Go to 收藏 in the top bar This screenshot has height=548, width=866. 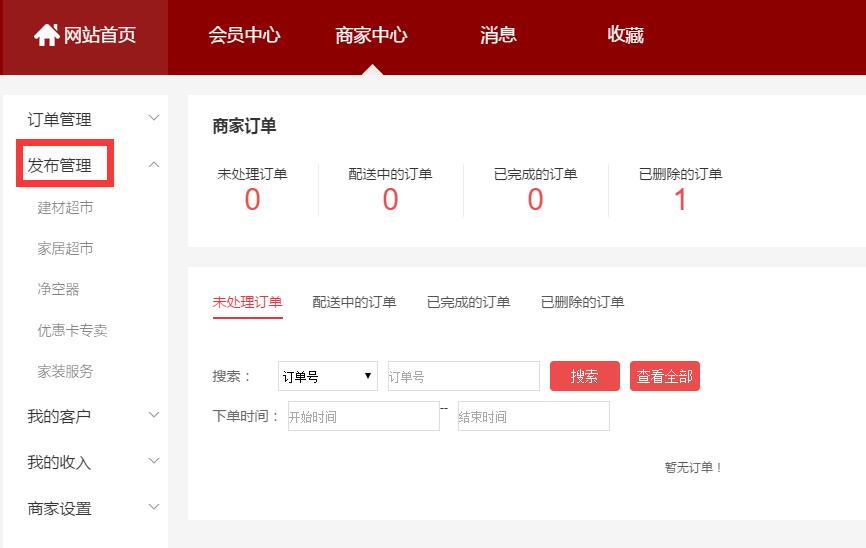[625, 35]
